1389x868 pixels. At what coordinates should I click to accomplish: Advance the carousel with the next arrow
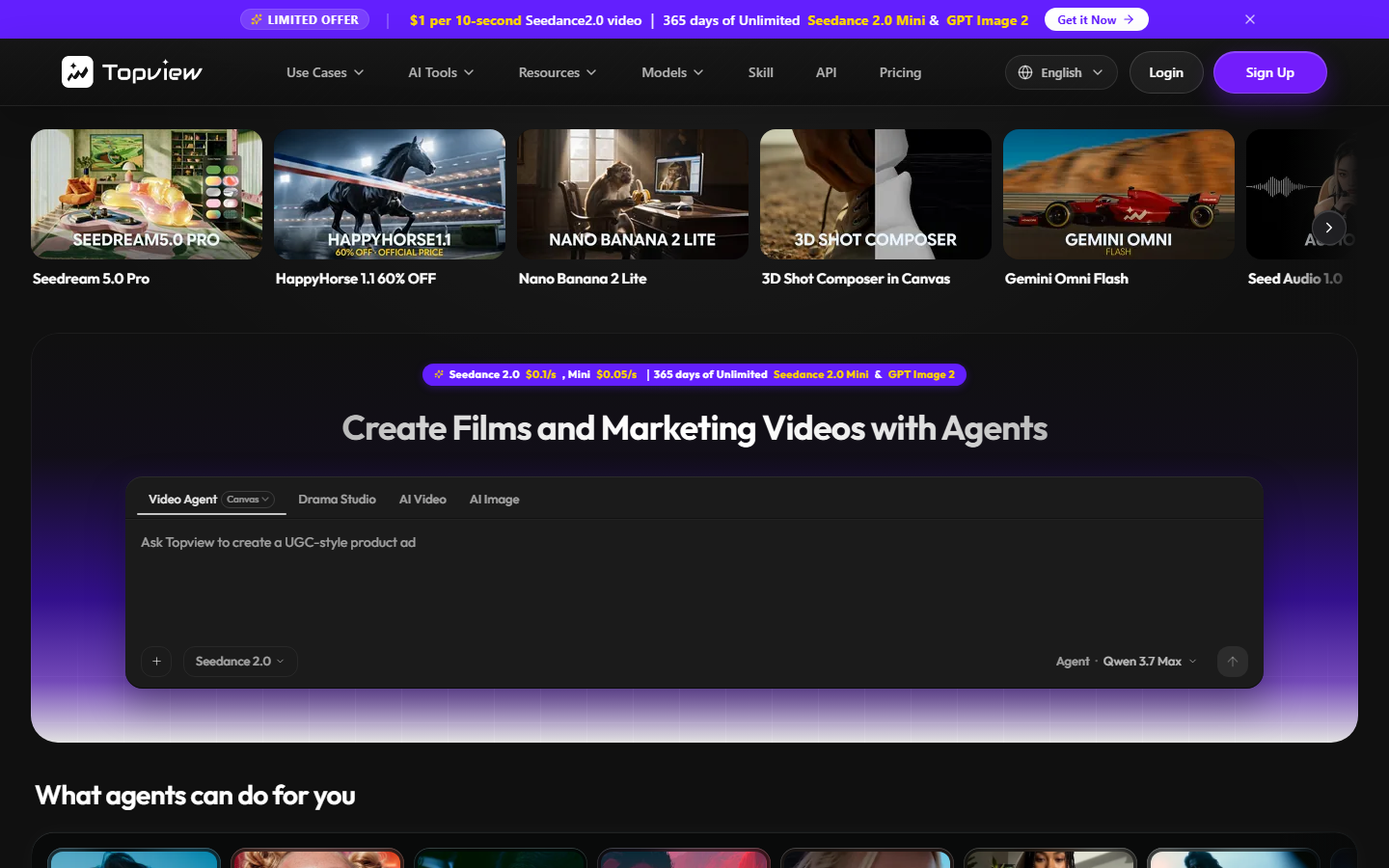pyautogui.click(x=1329, y=228)
